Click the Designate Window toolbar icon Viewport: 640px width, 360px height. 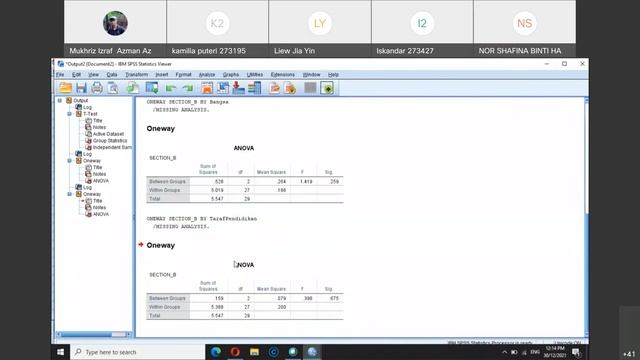327,88
